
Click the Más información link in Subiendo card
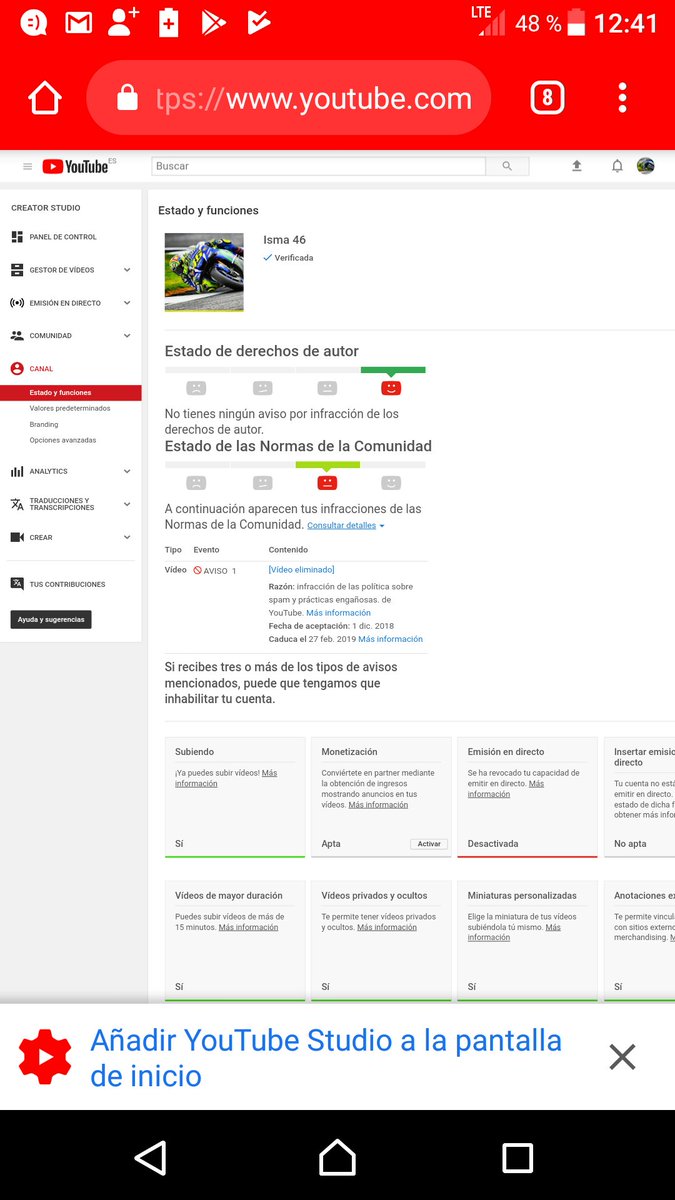point(226,778)
